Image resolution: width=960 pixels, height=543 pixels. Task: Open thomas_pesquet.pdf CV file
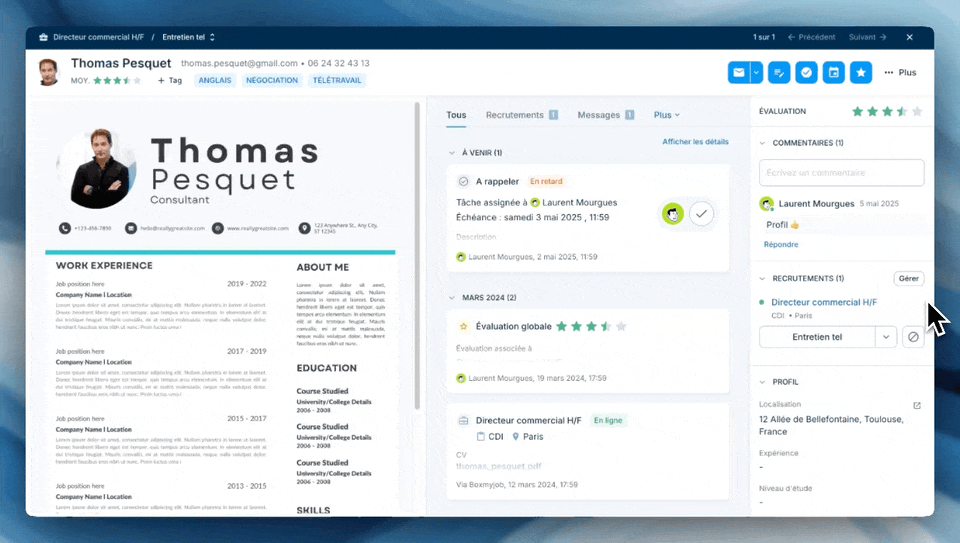pos(498,466)
